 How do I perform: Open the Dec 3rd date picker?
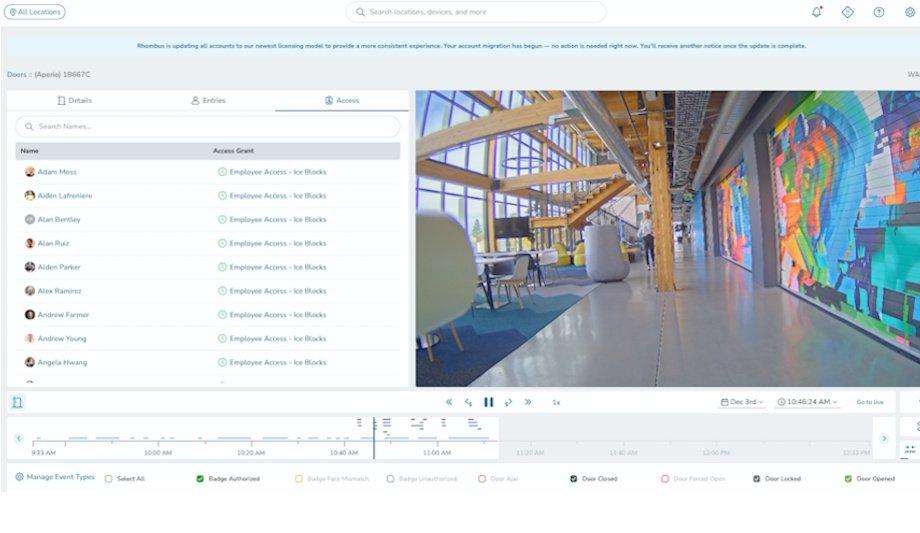[x=742, y=402]
